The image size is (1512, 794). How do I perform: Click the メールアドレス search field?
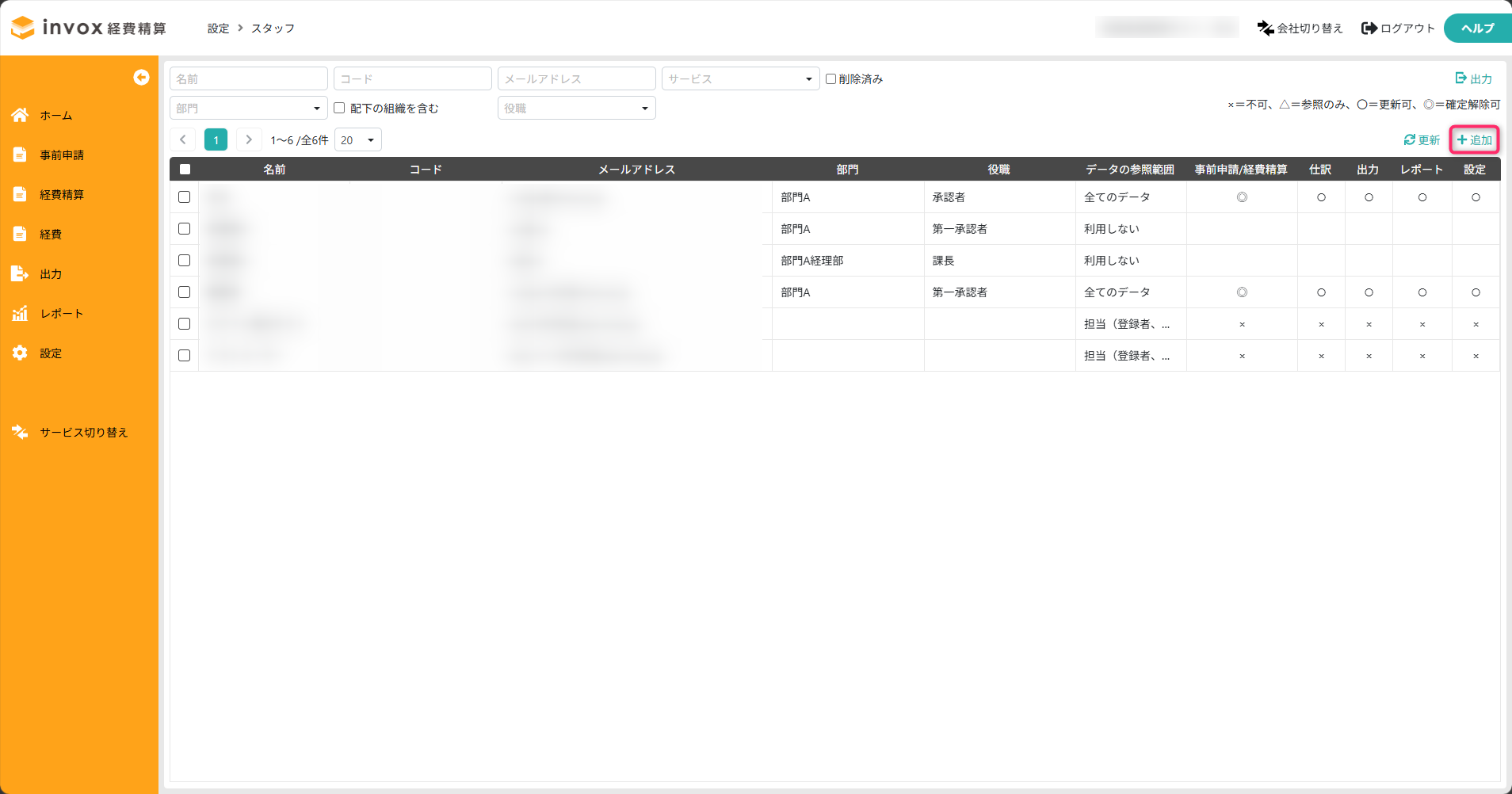tap(576, 78)
